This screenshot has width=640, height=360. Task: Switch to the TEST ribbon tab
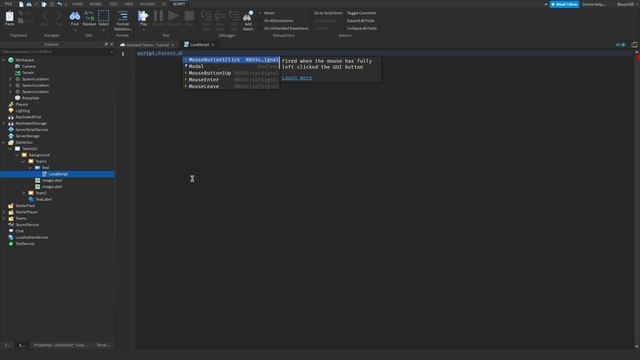pyautogui.click(x=113, y=4)
